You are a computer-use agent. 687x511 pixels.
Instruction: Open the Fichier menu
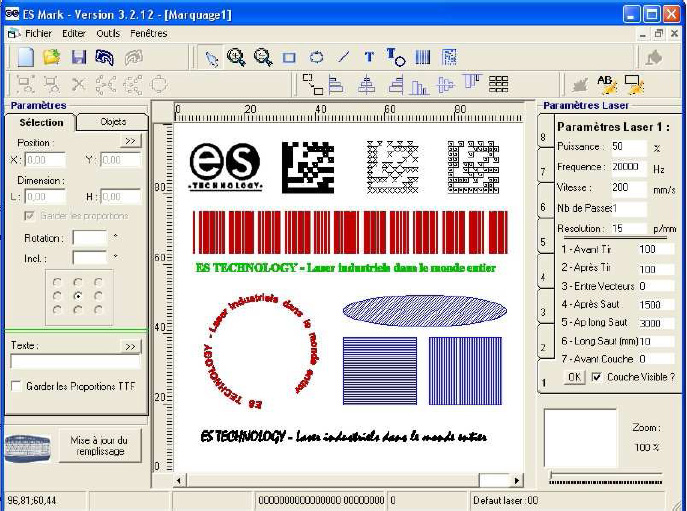coord(38,33)
